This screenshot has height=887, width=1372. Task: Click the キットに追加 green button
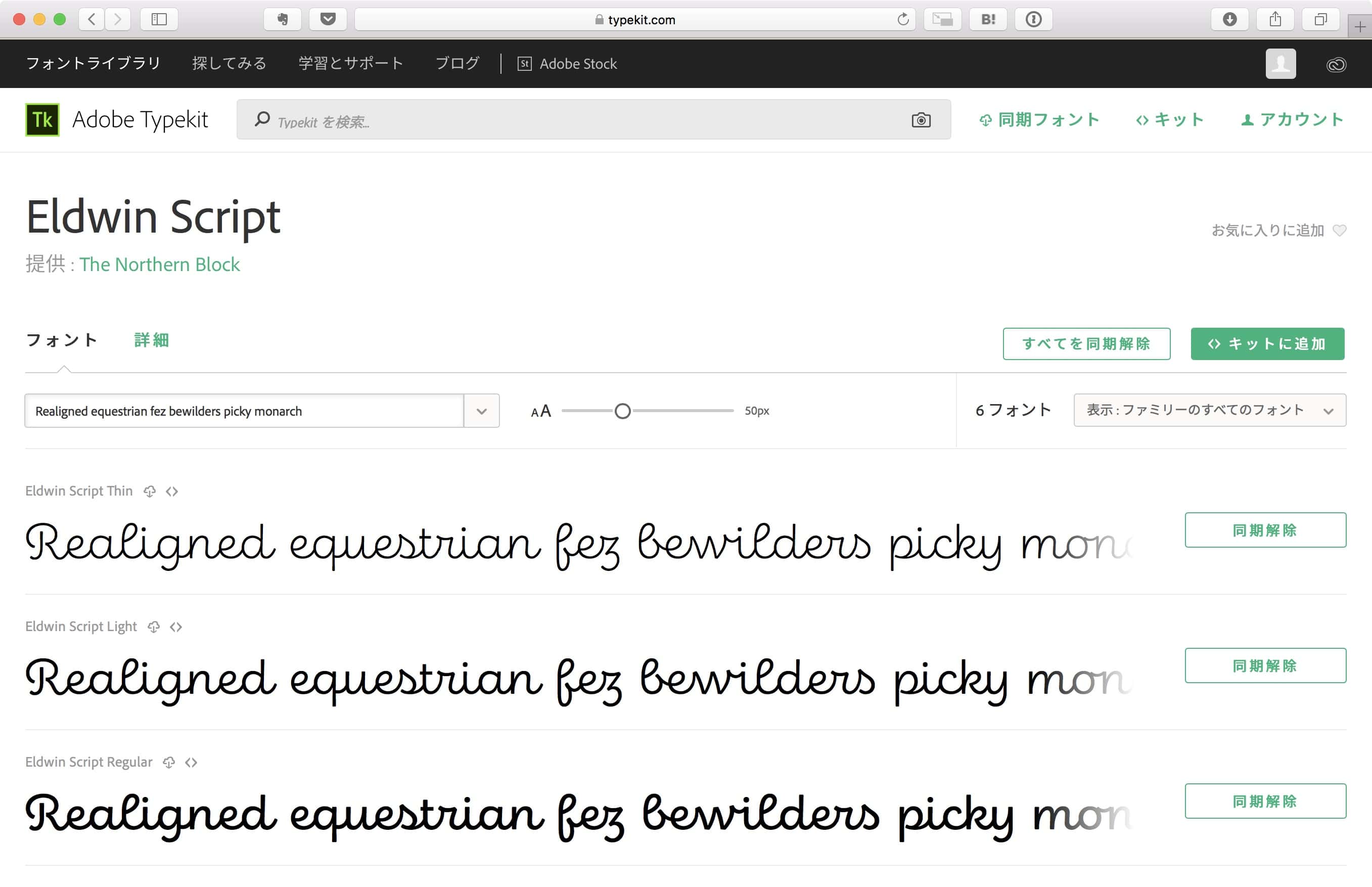coord(1267,344)
